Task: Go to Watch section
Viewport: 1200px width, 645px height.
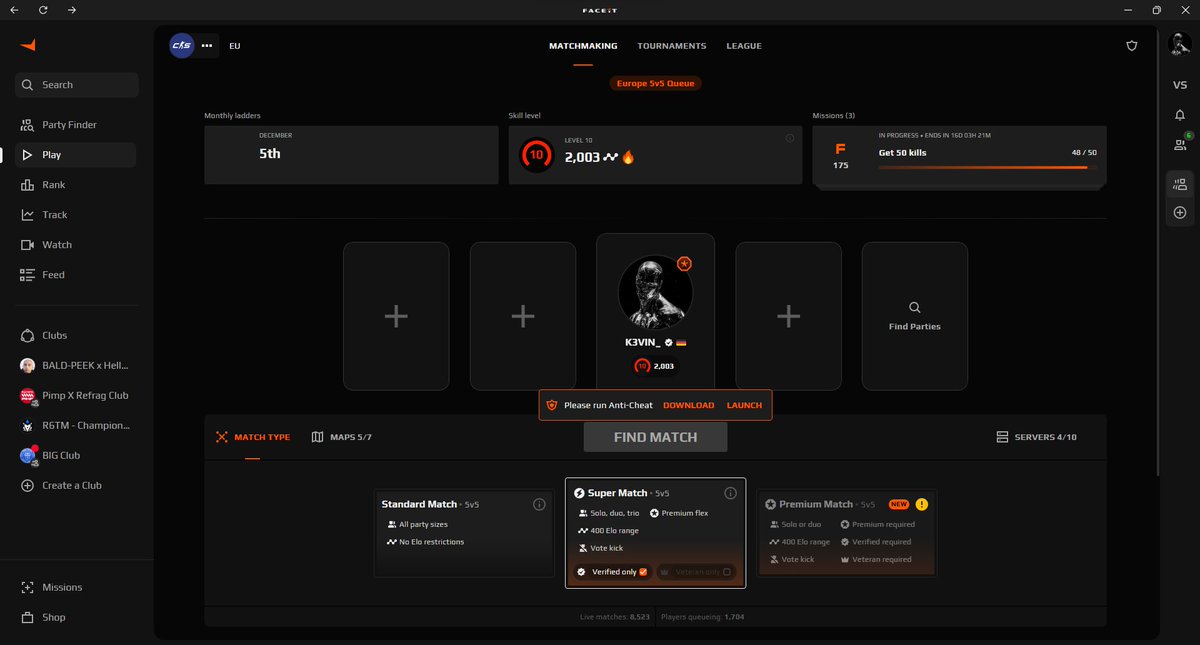Action: coord(76,245)
